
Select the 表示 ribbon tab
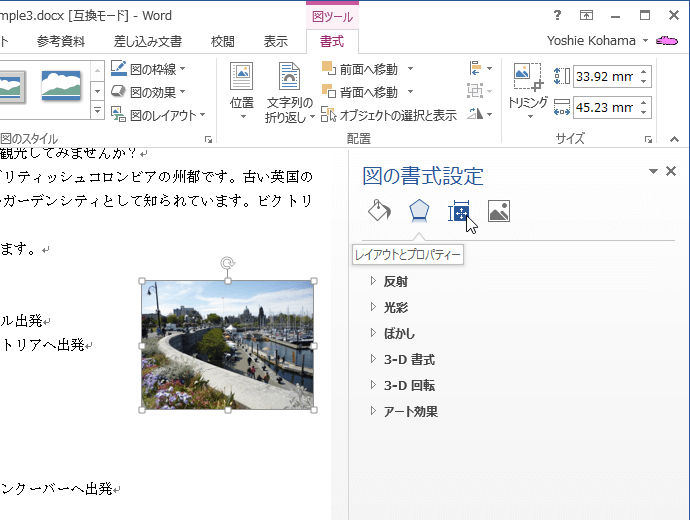[275, 41]
